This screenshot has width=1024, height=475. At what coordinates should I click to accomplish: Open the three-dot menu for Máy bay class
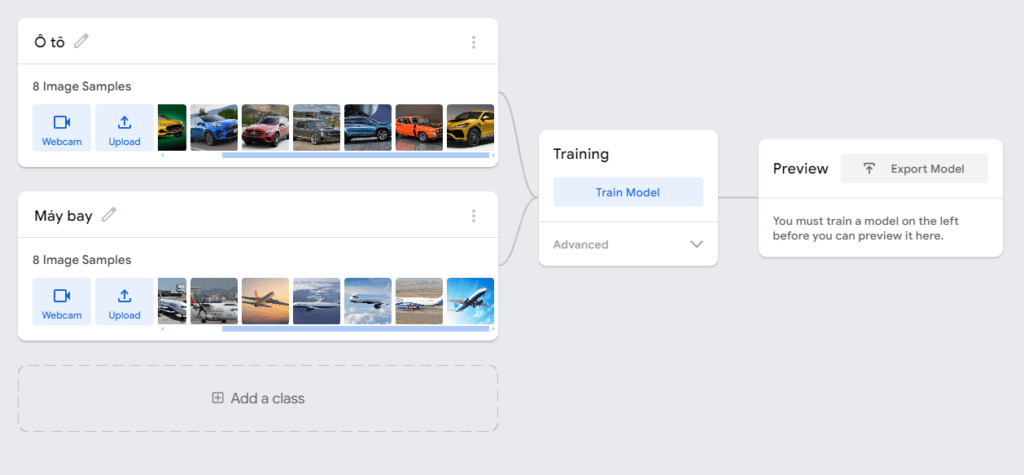tap(473, 216)
